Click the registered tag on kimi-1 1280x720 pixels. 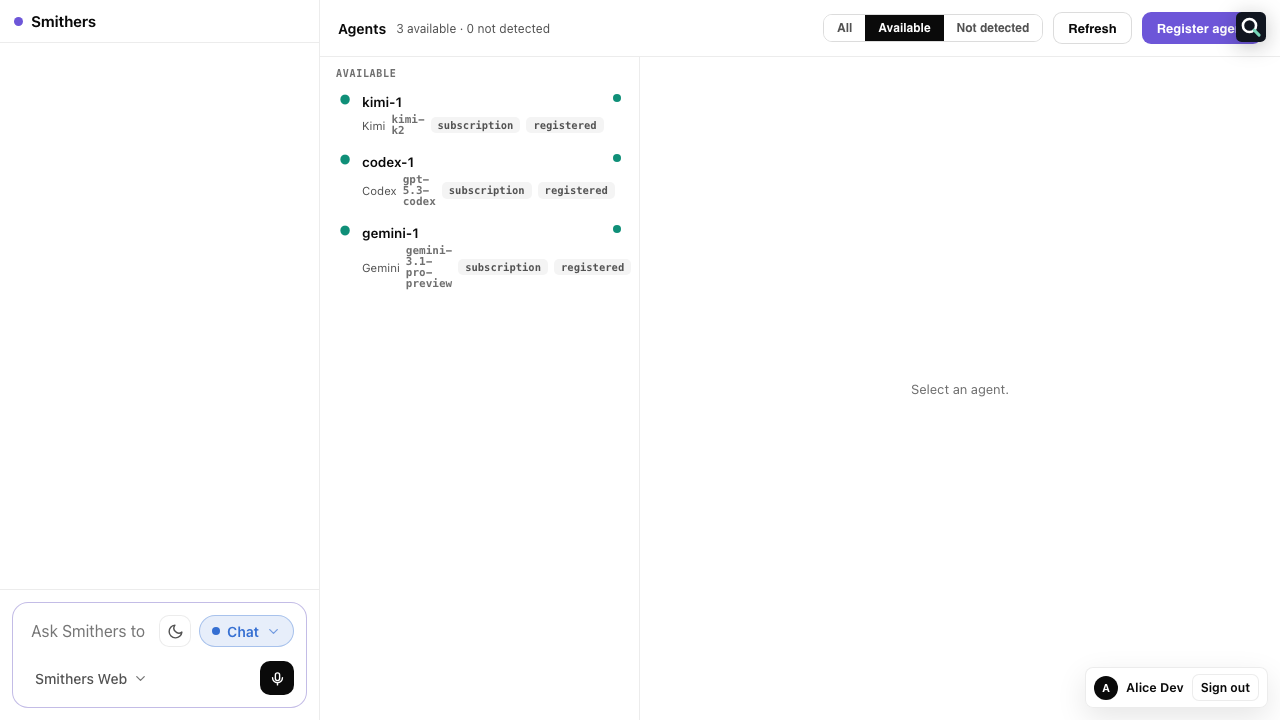pyautogui.click(x=565, y=125)
